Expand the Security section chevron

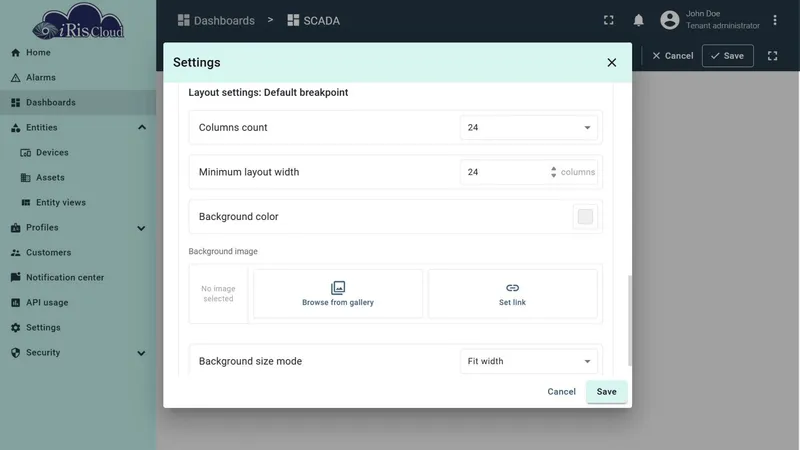[x=141, y=353]
